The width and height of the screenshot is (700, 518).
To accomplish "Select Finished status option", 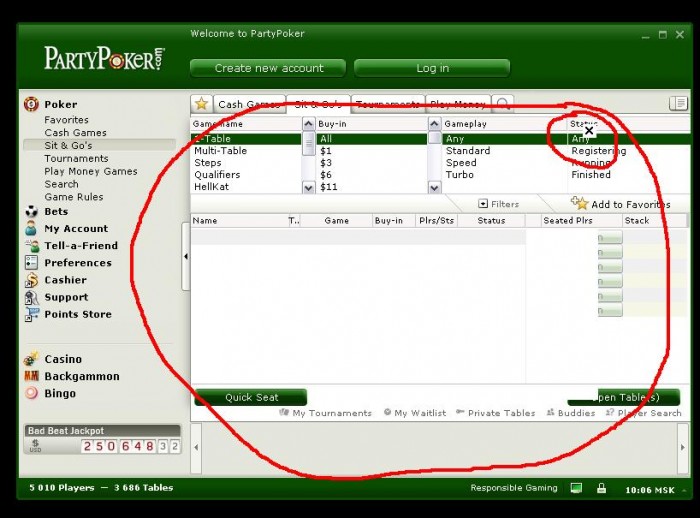I will pos(591,175).
